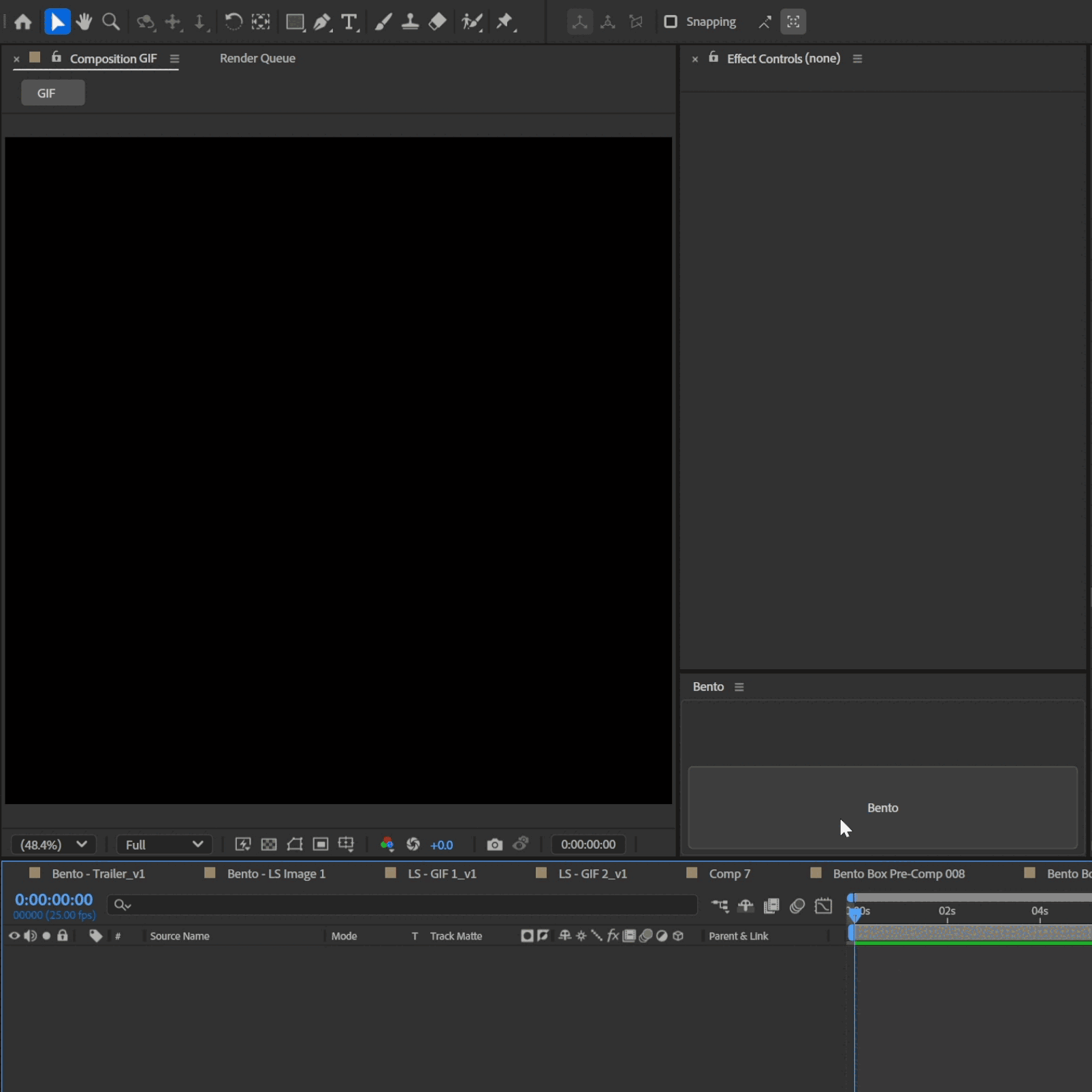This screenshot has width=1092, height=1092.
Task: Toggle snap along edges extend option
Action: coord(765,22)
